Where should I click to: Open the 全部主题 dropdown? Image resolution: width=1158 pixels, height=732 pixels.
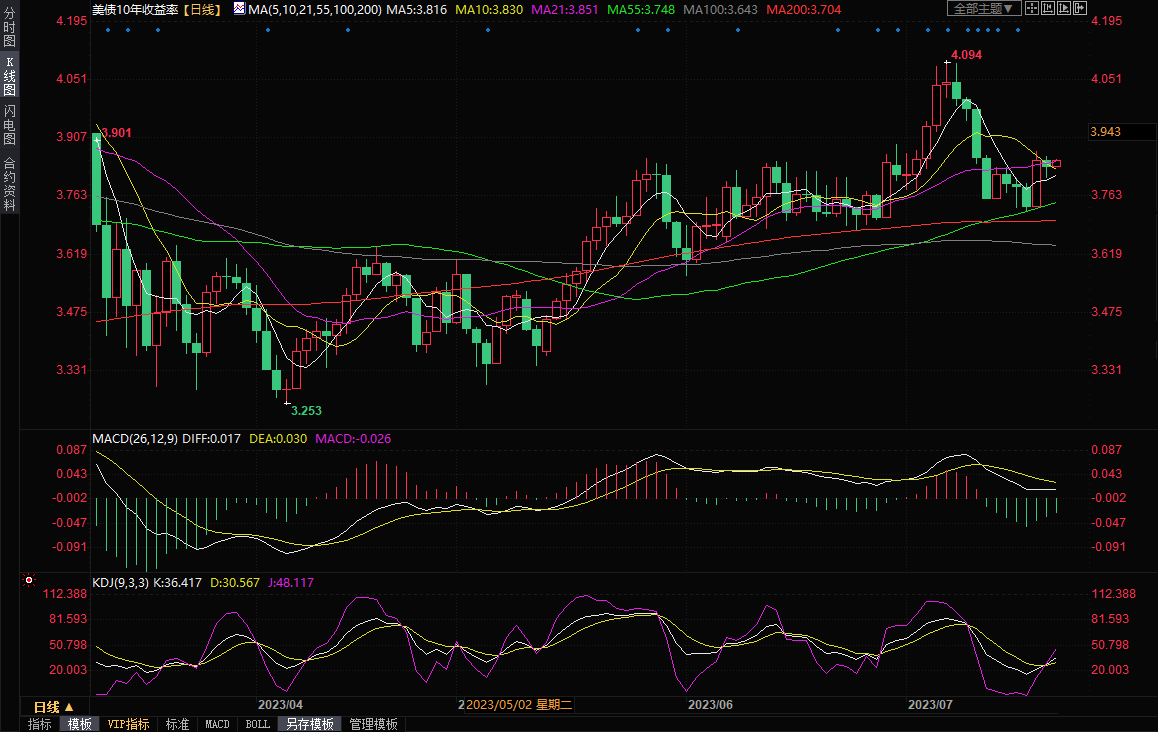tap(983, 8)
